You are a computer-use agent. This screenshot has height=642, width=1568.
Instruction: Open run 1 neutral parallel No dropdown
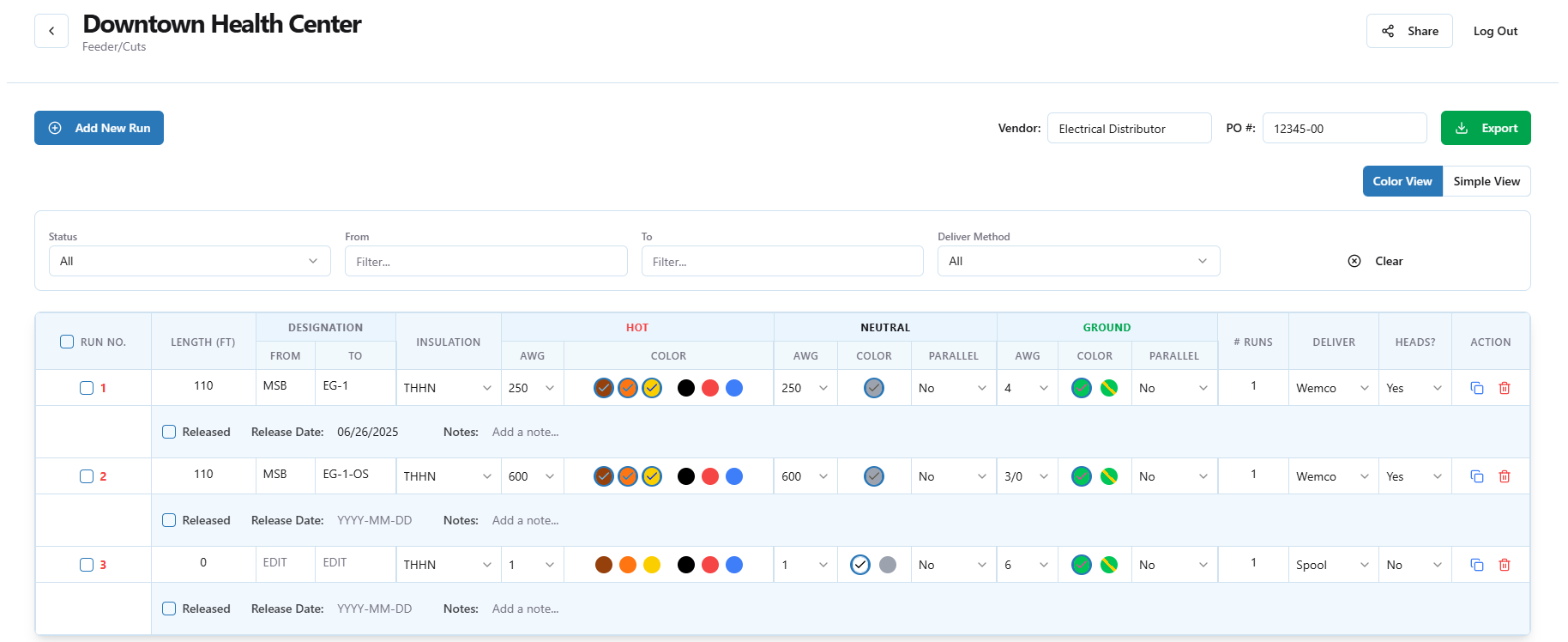point(953,388)
